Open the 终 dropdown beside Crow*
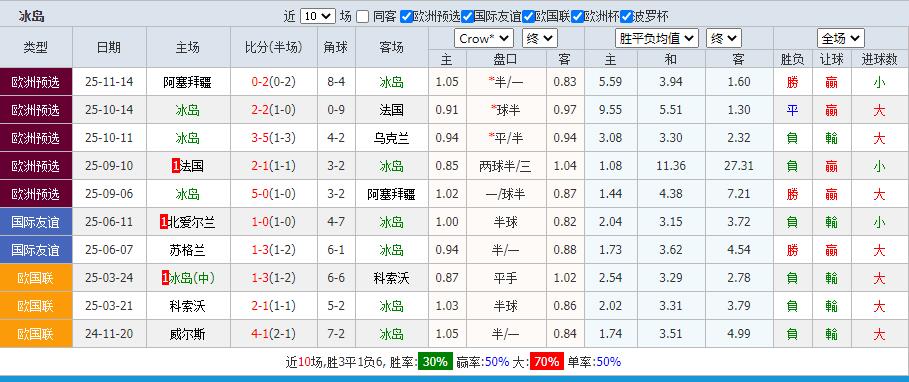 pos(540,39)
